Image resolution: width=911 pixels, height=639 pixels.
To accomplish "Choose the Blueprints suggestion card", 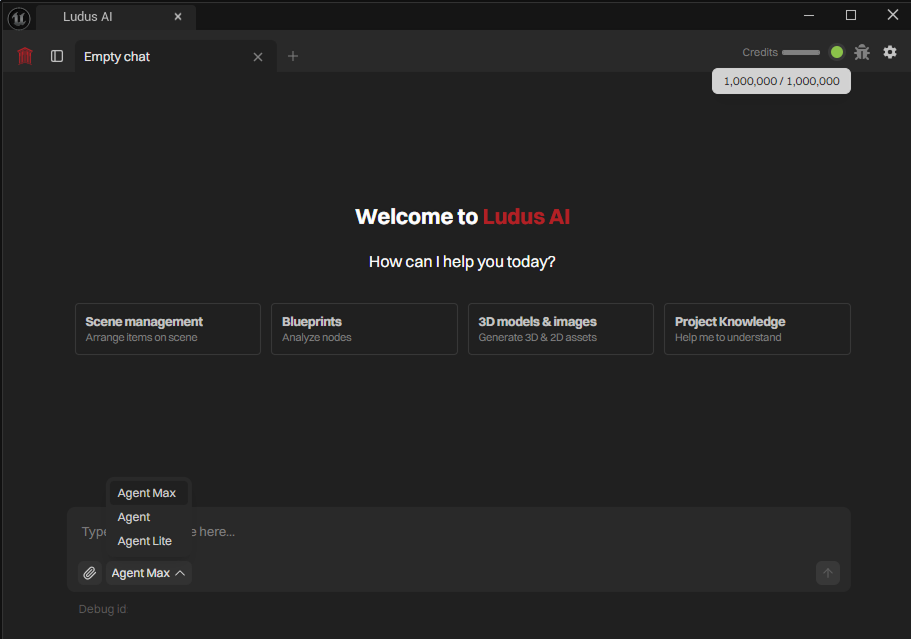I will pos(364,329).
